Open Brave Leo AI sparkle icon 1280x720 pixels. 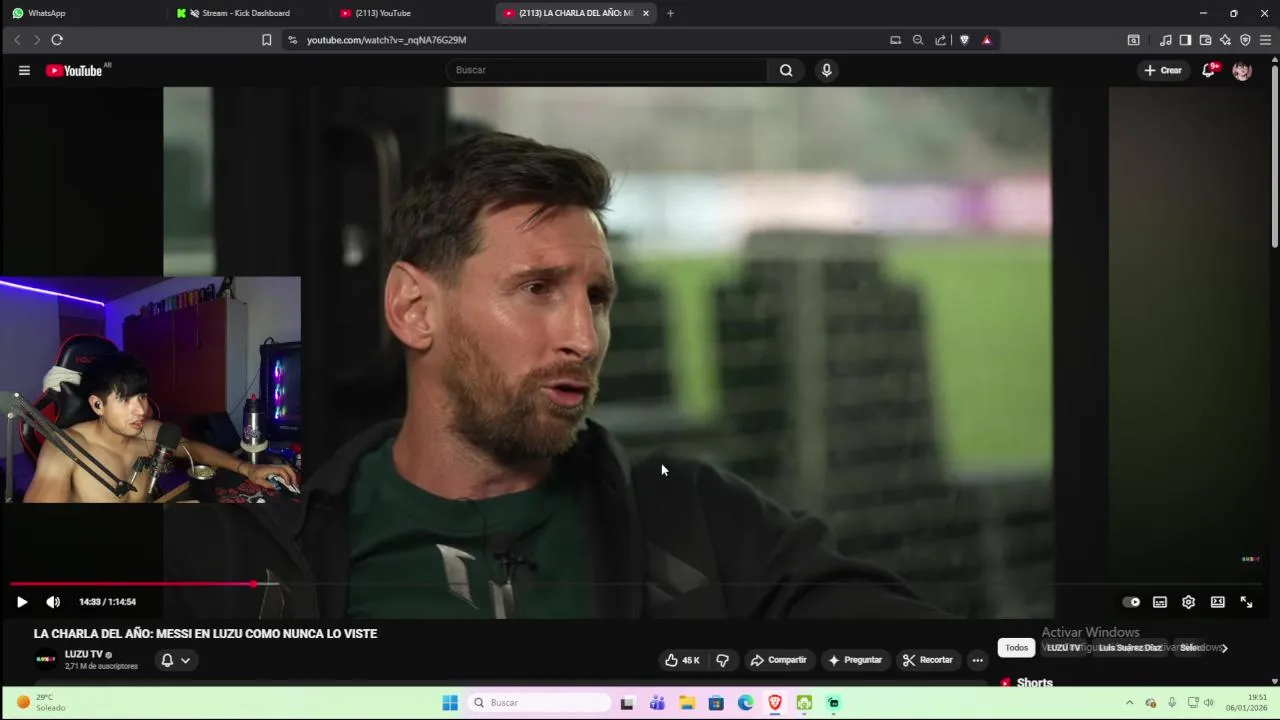(1225, 40)
